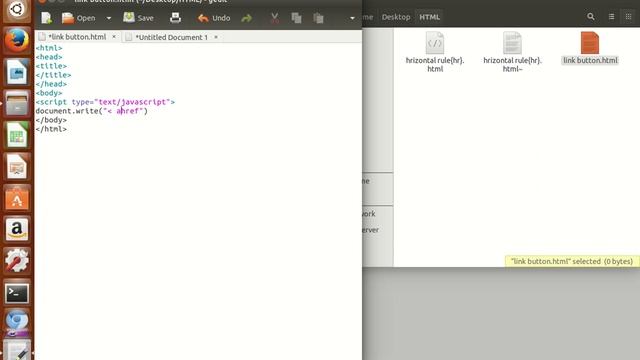Open a file with the Open button

79,18
